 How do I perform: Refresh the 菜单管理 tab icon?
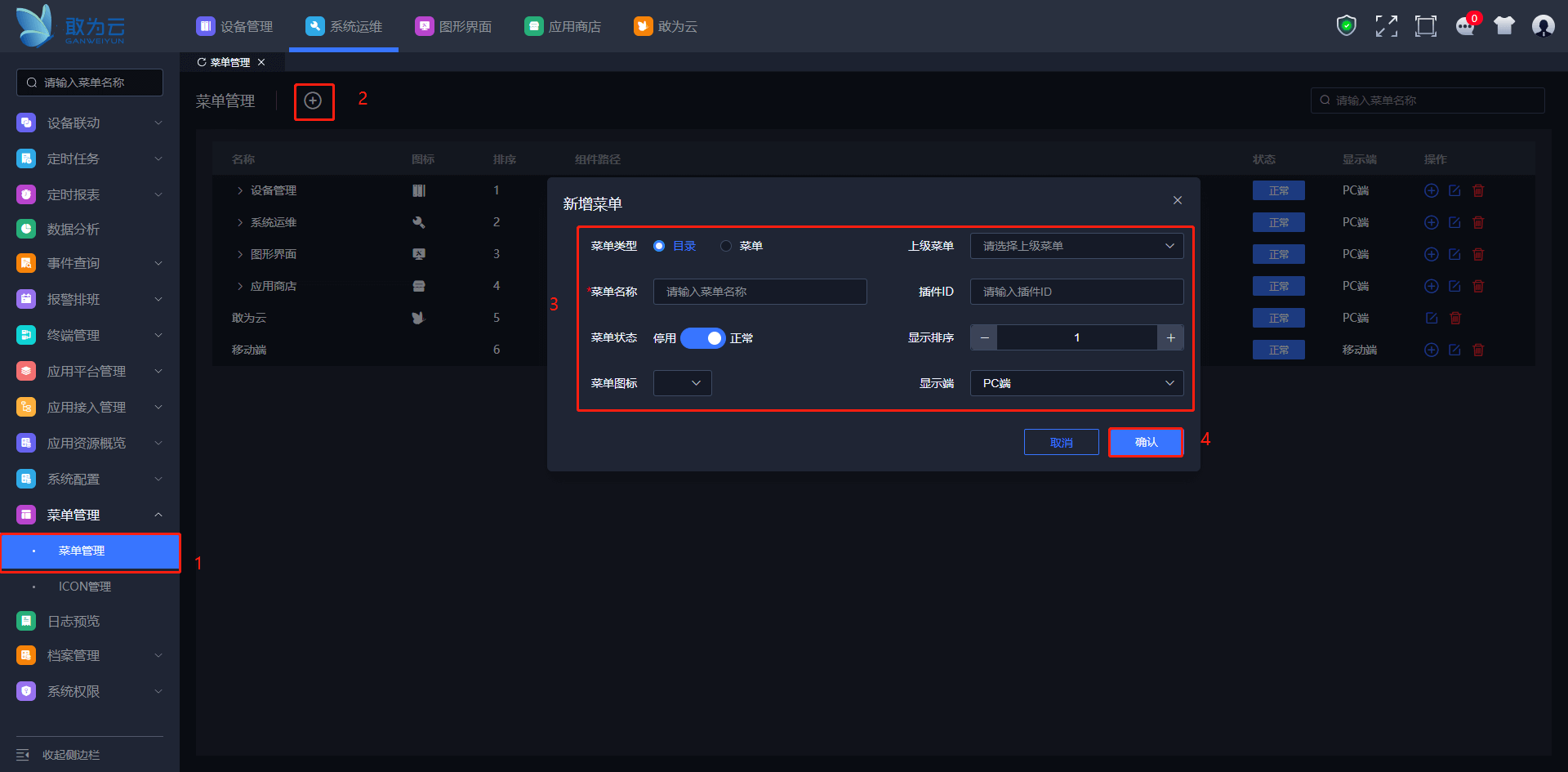(x=201, y=62)
